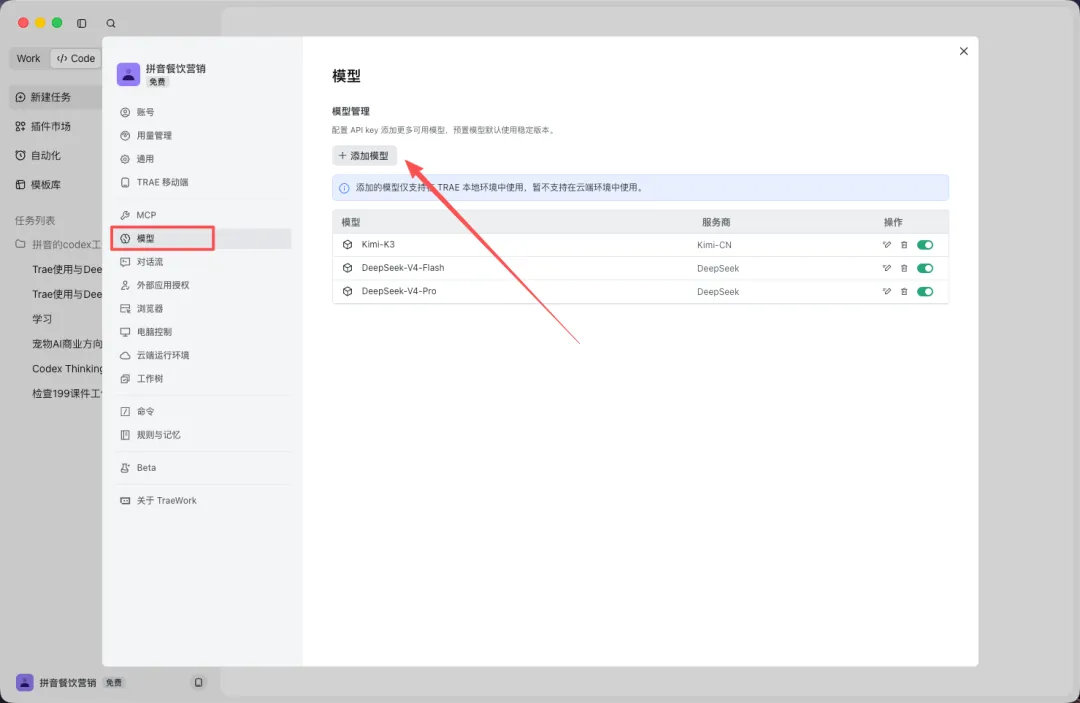Expand the 拼音的codex folder in task list
Image resolution: width=1080 pixels, height=703 pixels.
(58, 244)
